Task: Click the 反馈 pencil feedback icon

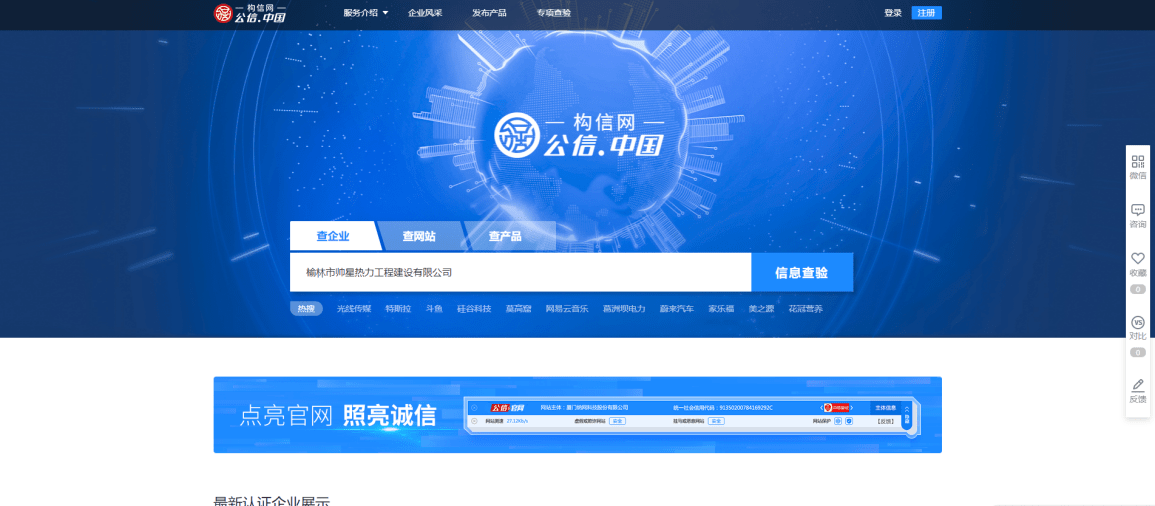Action: coord(1137,386)
